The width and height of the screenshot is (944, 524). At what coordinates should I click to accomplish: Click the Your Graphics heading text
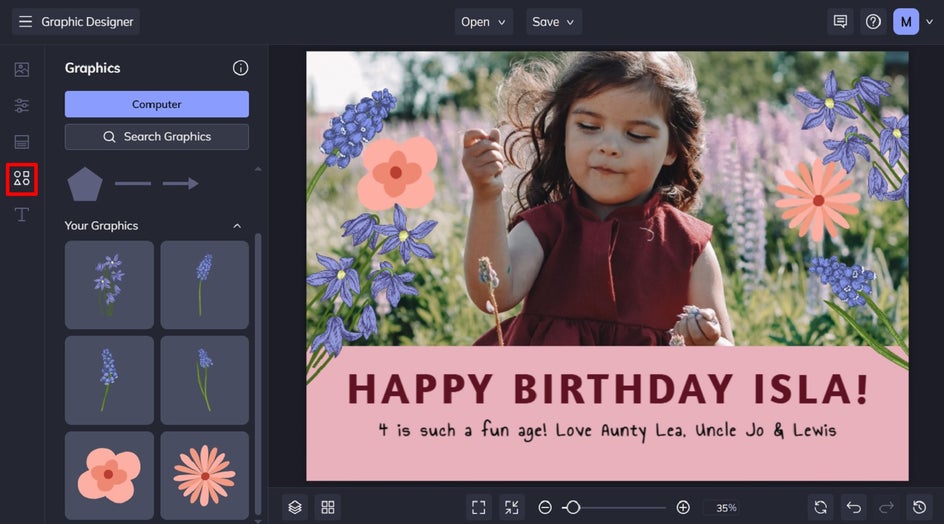[x=101, y=226]
